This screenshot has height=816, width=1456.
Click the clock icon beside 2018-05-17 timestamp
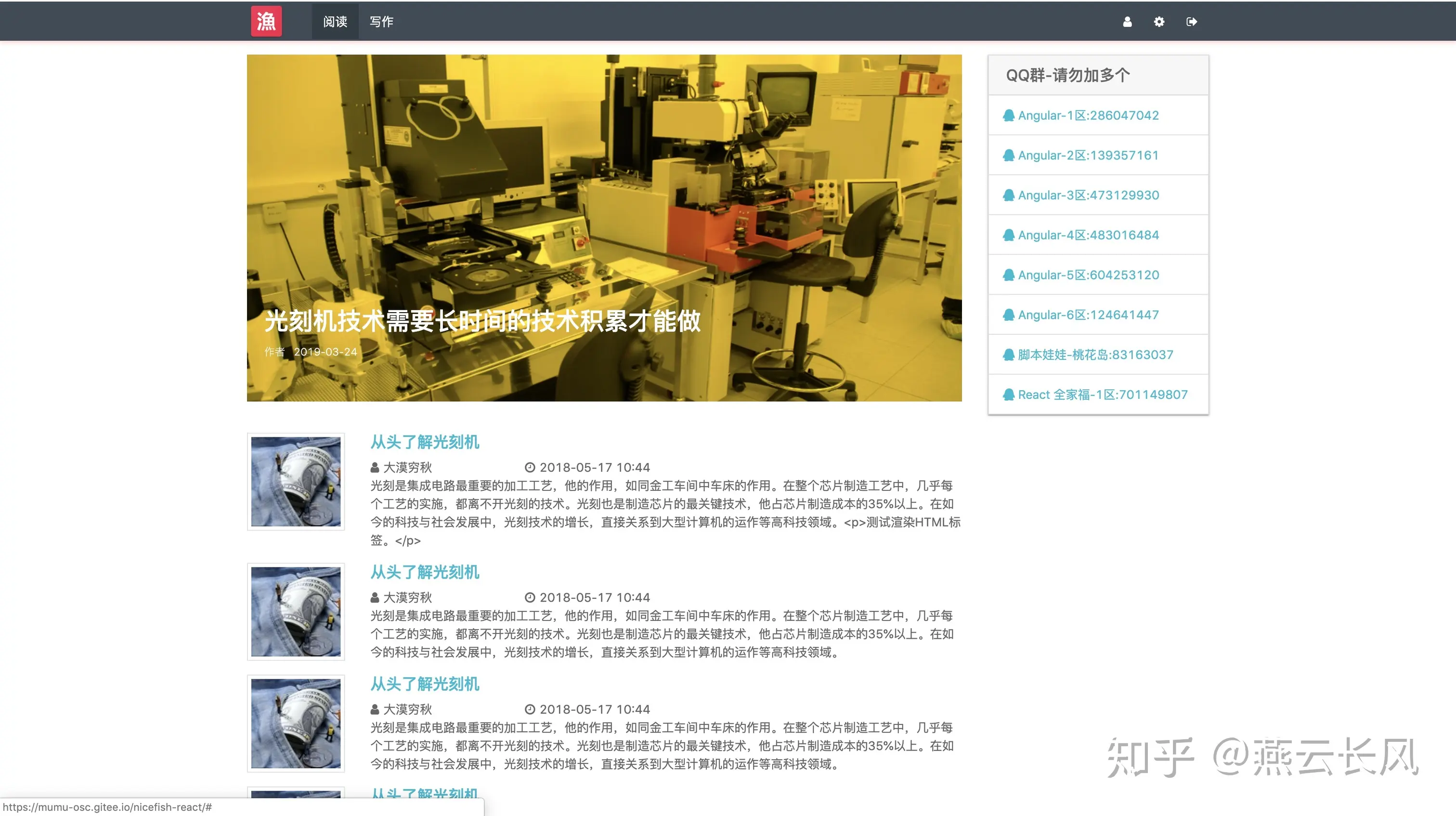click(x=529, y=467)
